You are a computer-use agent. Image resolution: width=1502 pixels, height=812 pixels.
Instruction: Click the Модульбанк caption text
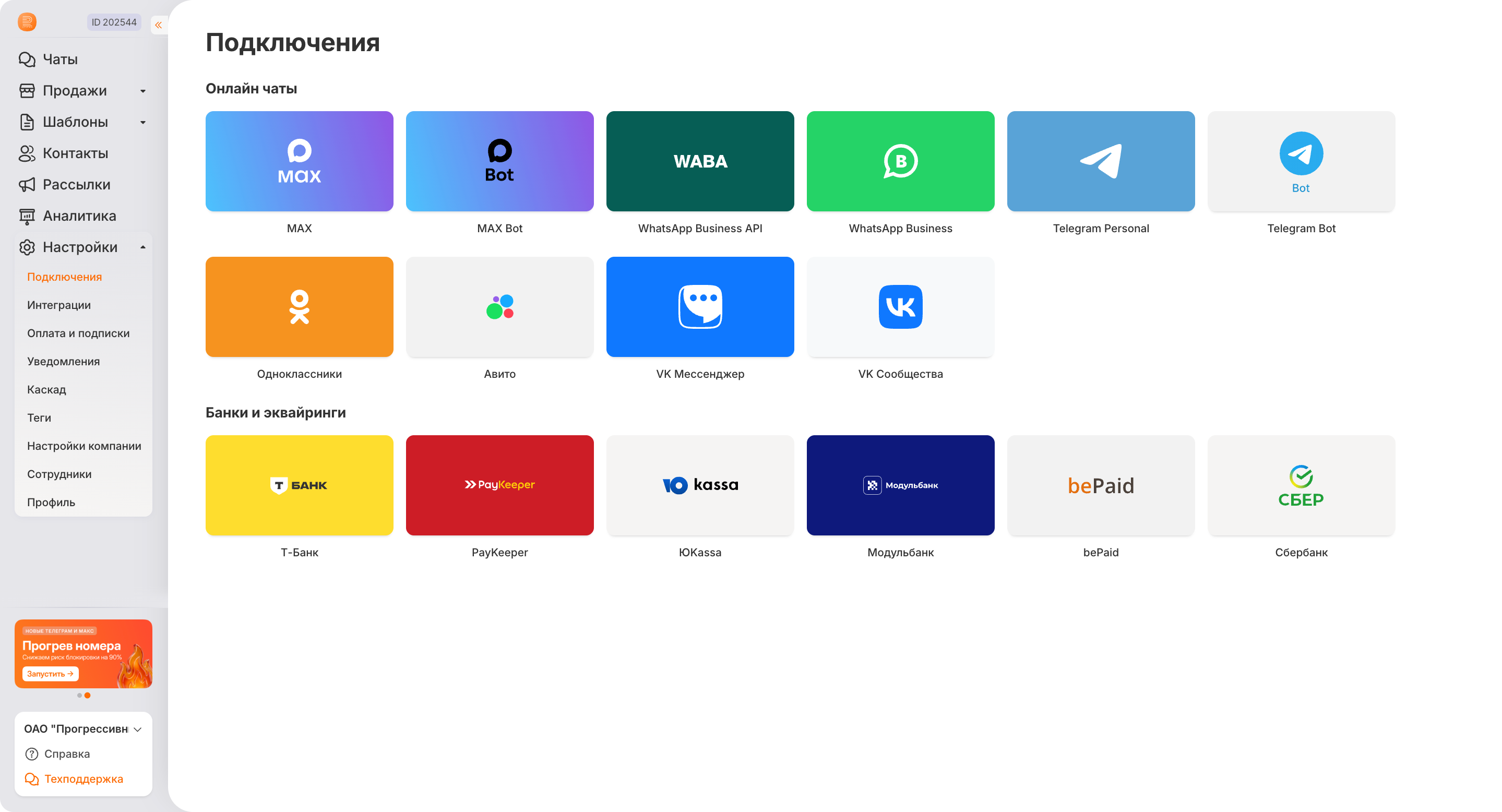[900, 552]
